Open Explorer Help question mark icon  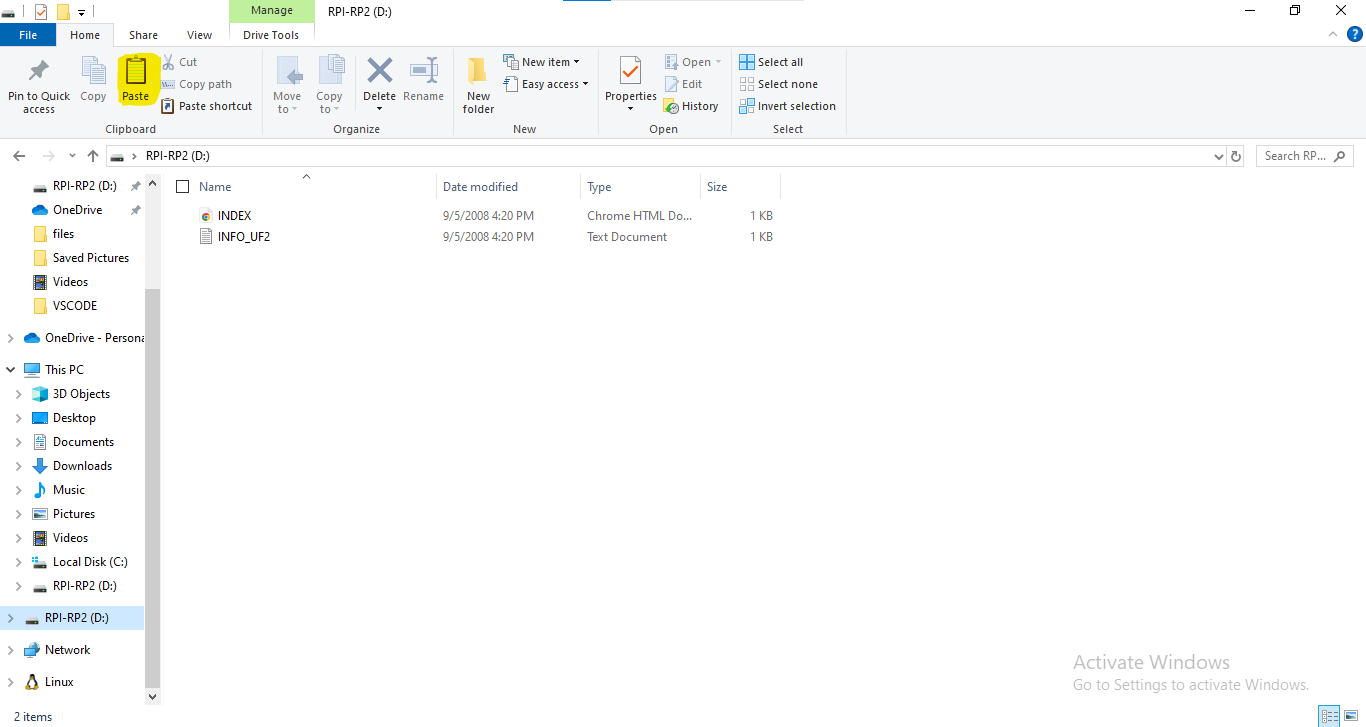(1355, 34)
